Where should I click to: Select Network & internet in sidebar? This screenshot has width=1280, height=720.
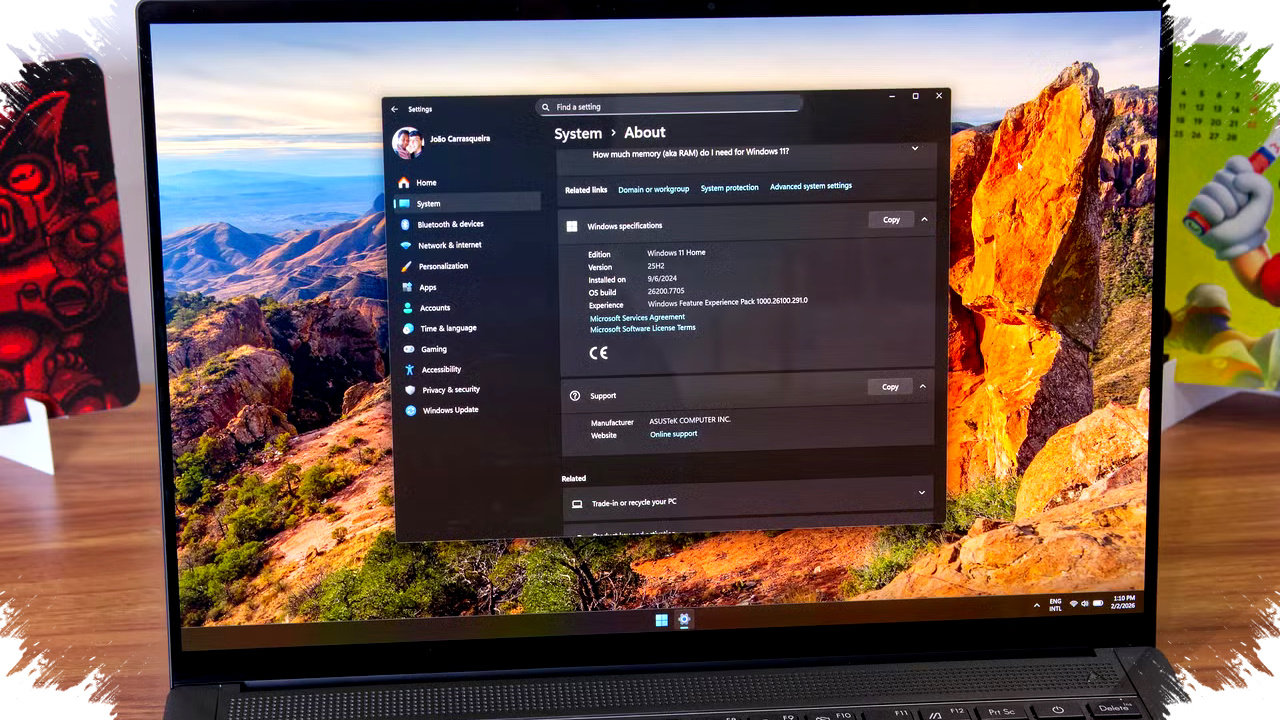click(x=449, y=245)
